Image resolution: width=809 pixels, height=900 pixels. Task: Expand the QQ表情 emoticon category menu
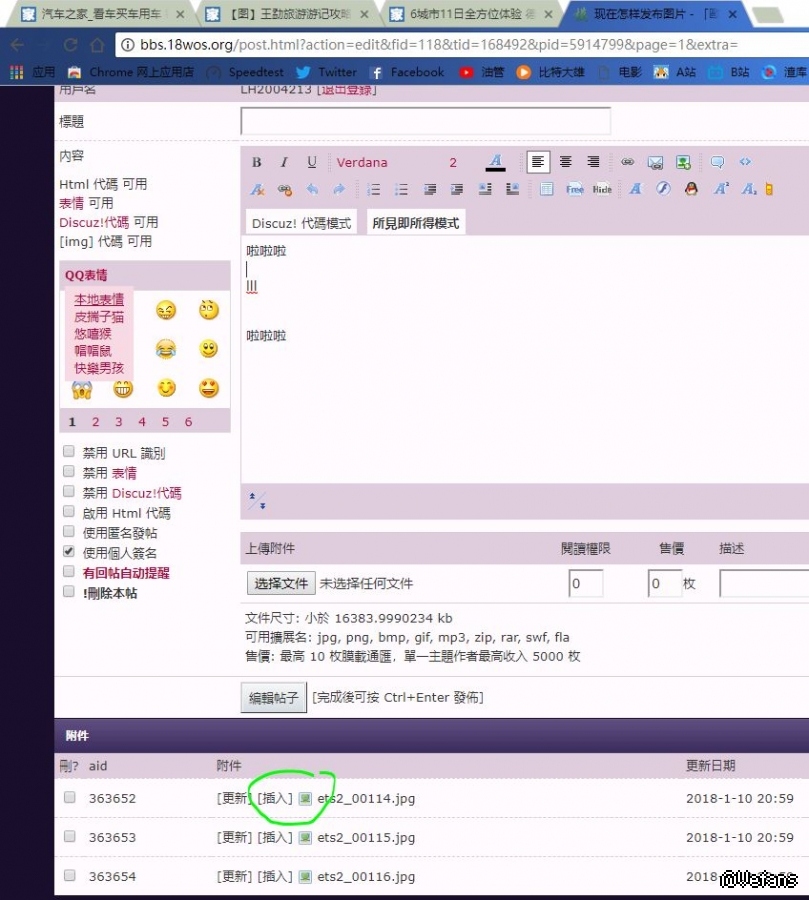(86, 275)
